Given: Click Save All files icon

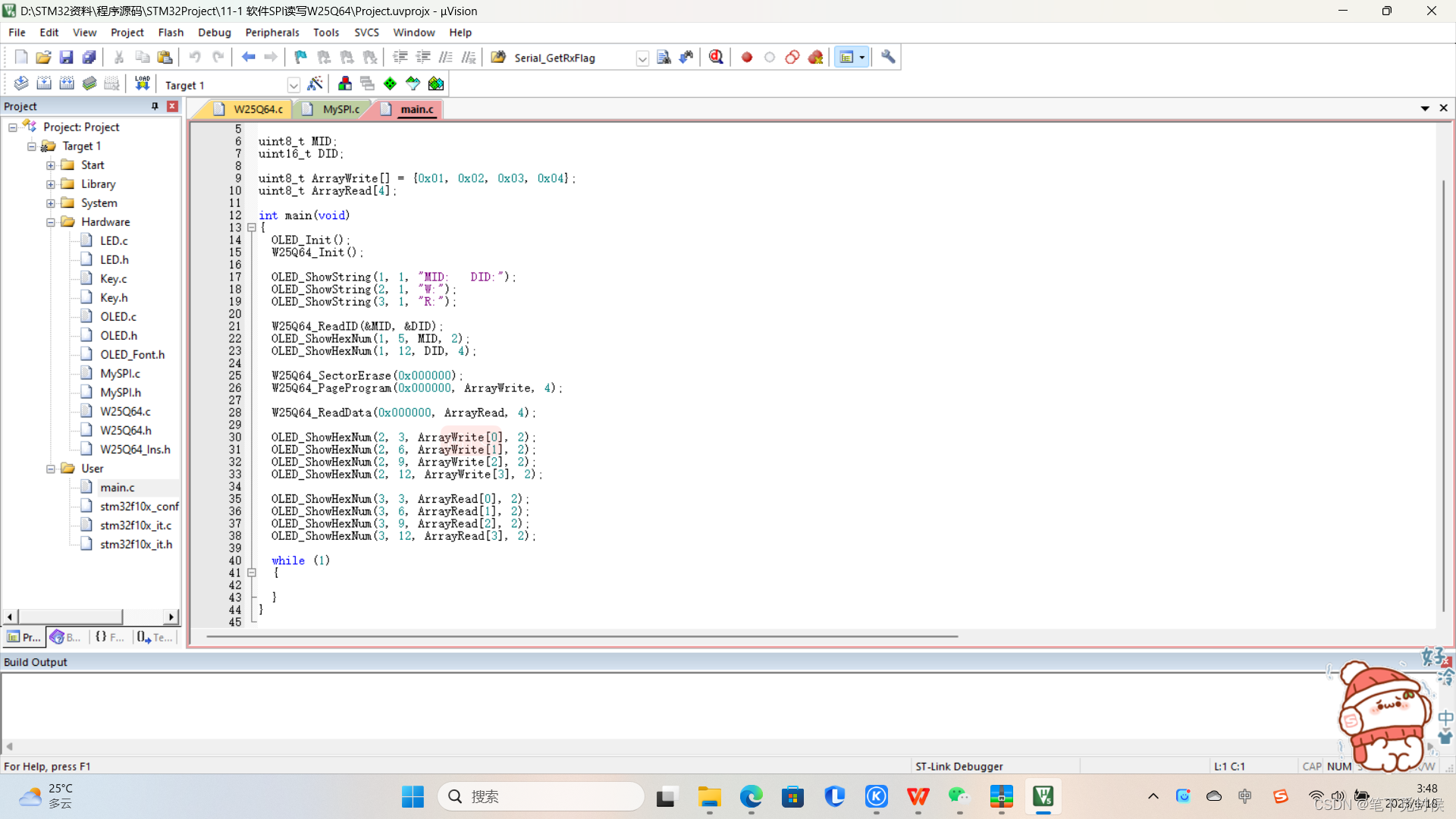Looking at the screenshot, I should [89, 58].
